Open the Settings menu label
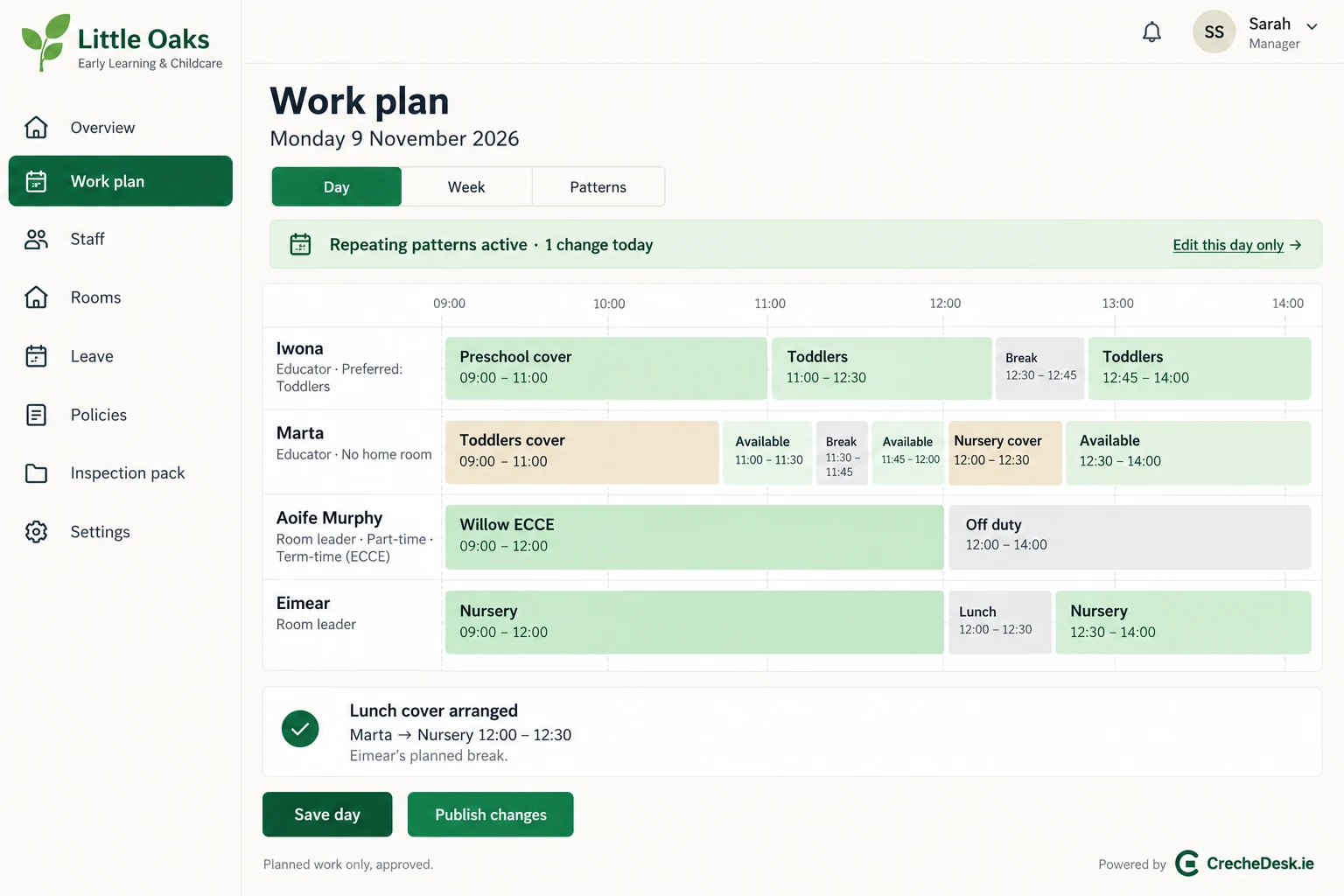1344x896 pixels. click(101, 532)
